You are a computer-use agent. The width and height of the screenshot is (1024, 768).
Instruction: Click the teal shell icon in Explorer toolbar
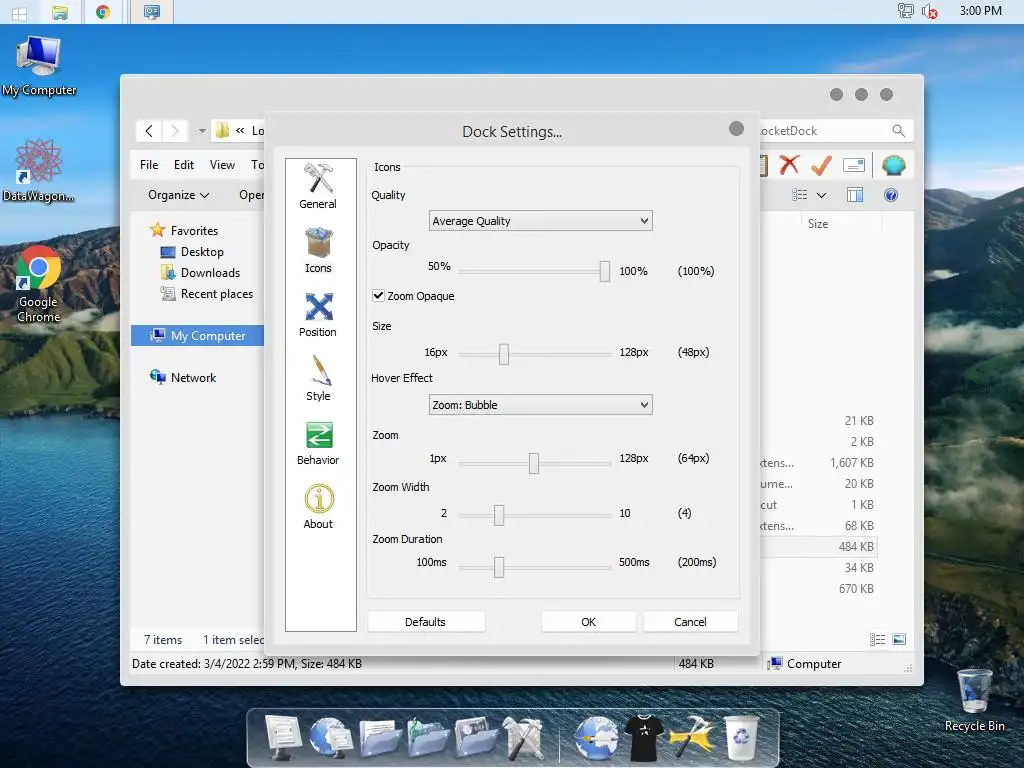coord(893,165)
